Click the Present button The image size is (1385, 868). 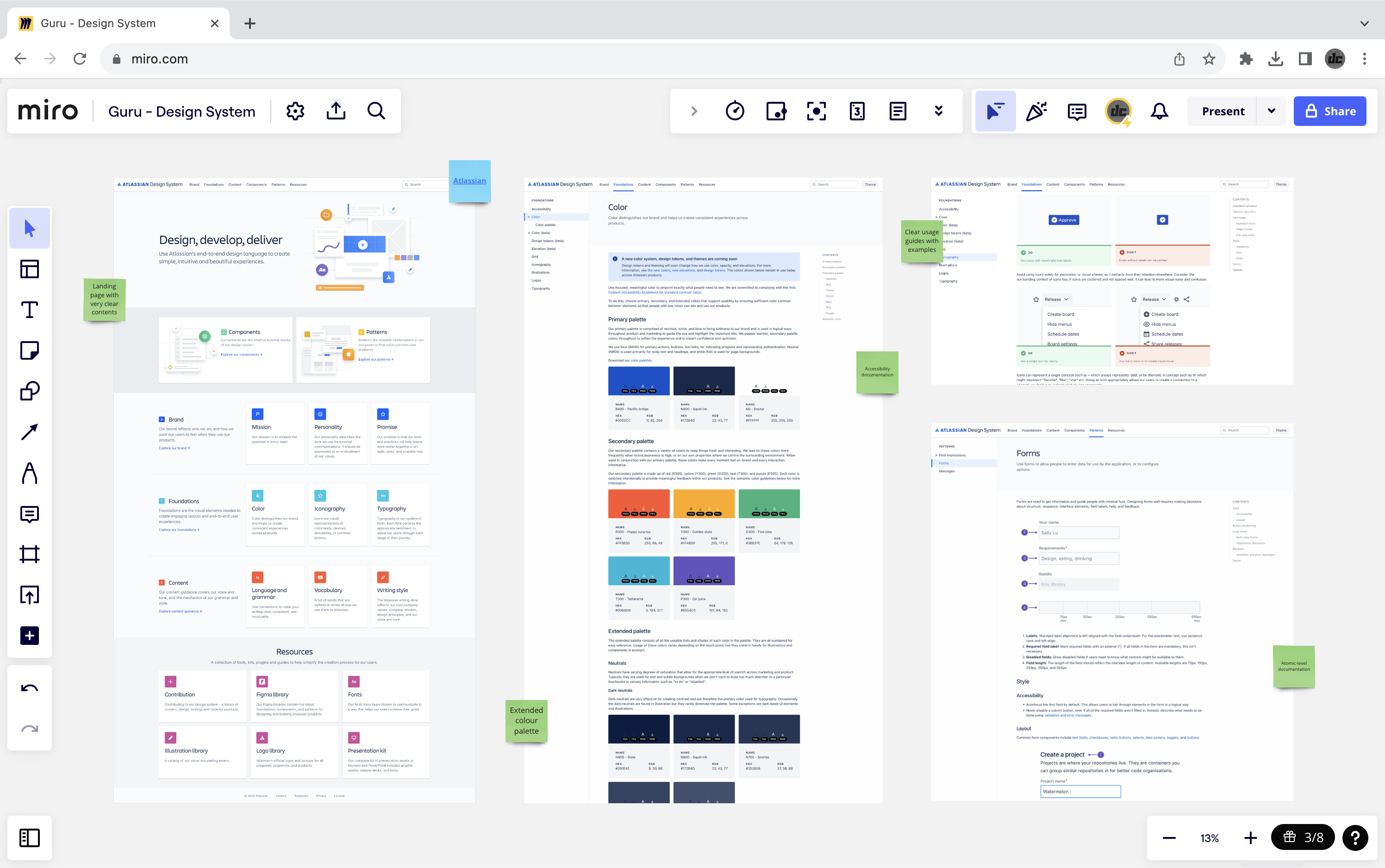(x=1223, y=111)
